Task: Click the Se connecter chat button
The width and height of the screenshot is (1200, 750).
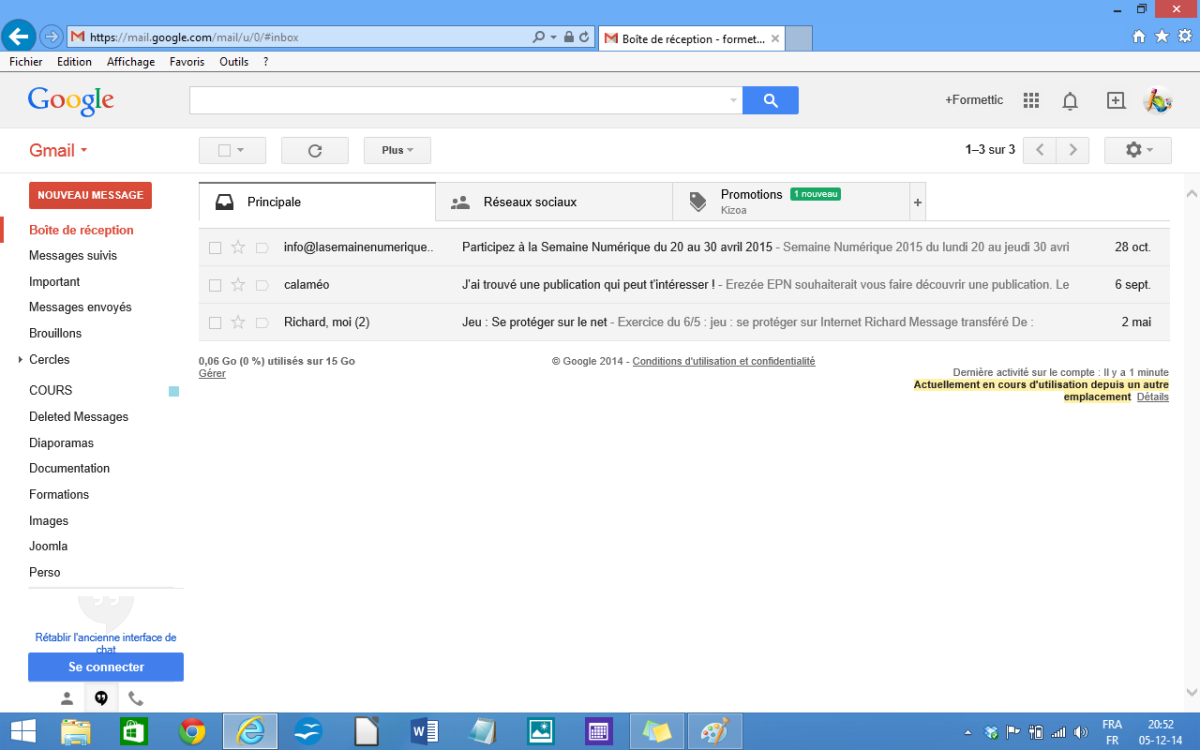Action: point(106,667)
